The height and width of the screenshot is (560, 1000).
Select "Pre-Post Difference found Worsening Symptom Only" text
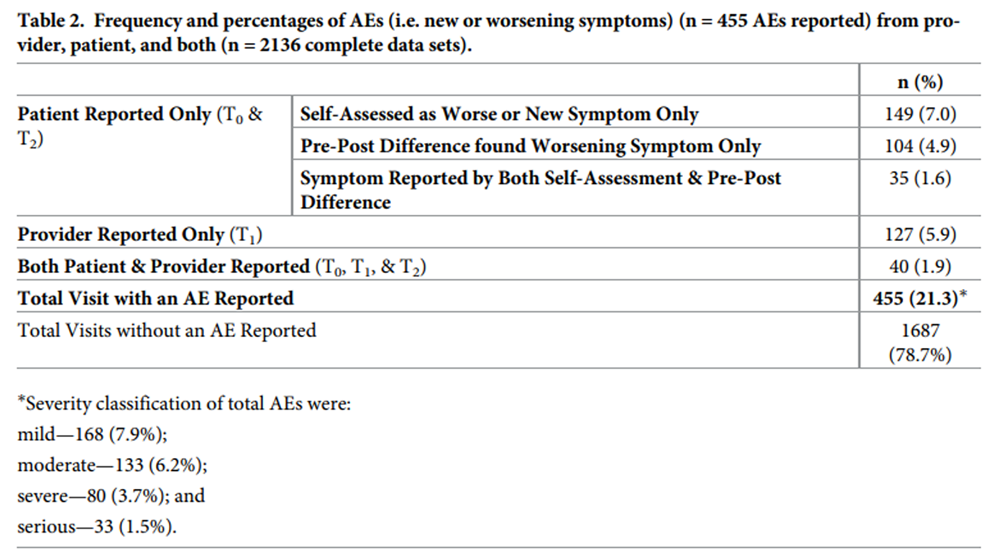pos(530,146)
